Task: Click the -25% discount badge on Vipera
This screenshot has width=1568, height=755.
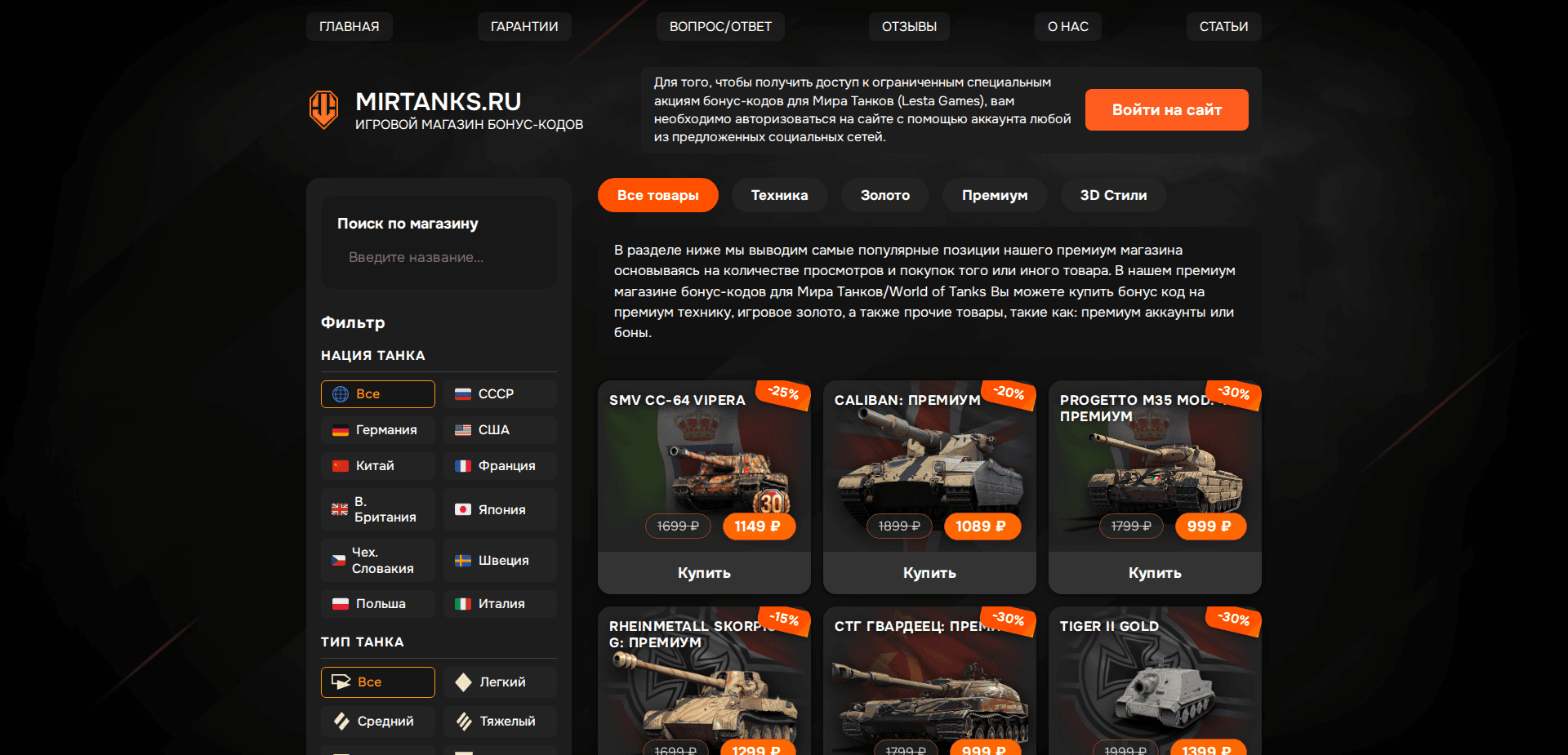Action: pyautogui.click(x=783, y=393)
